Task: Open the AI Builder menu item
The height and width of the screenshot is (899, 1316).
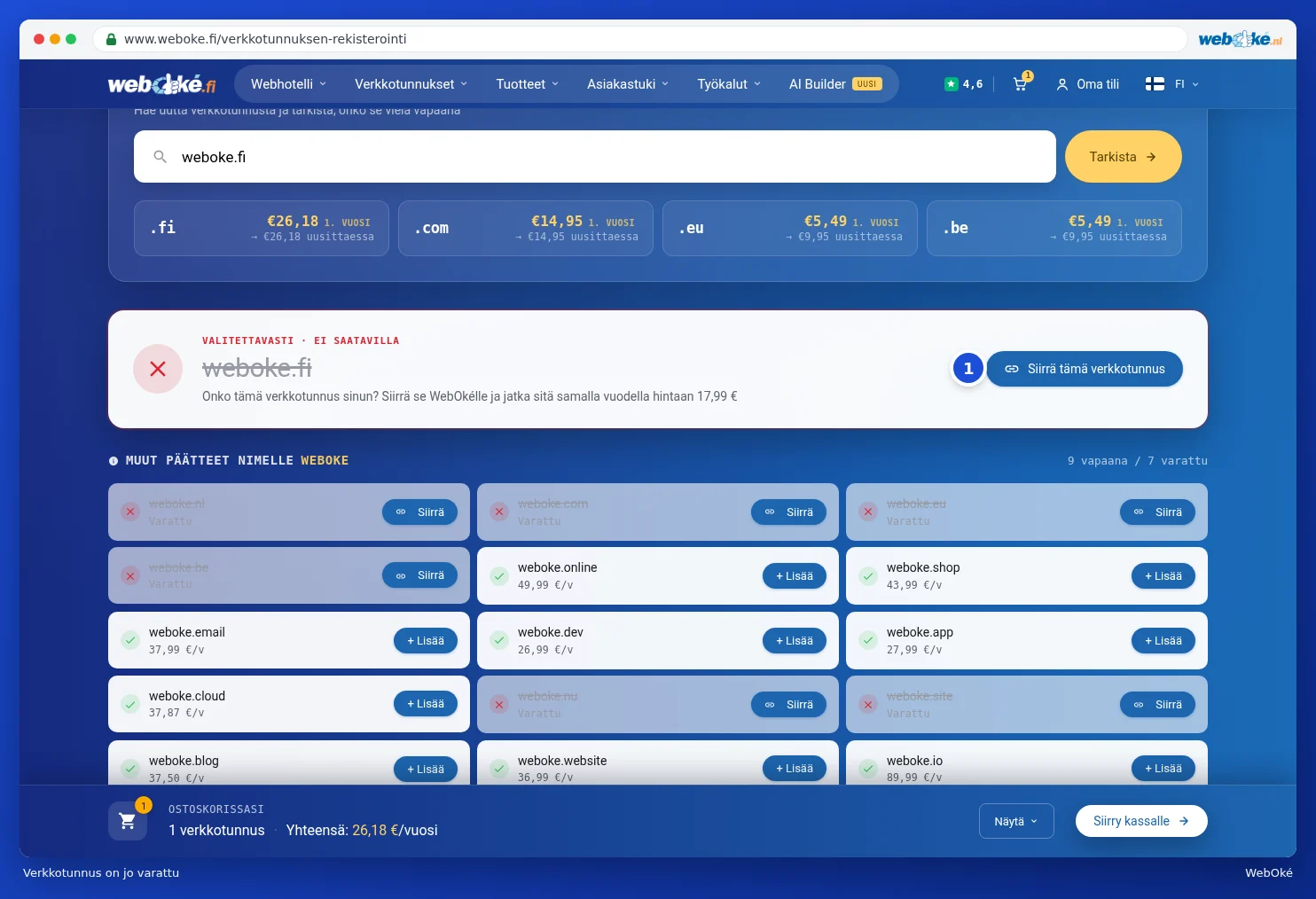Action: tap(835, 84)
